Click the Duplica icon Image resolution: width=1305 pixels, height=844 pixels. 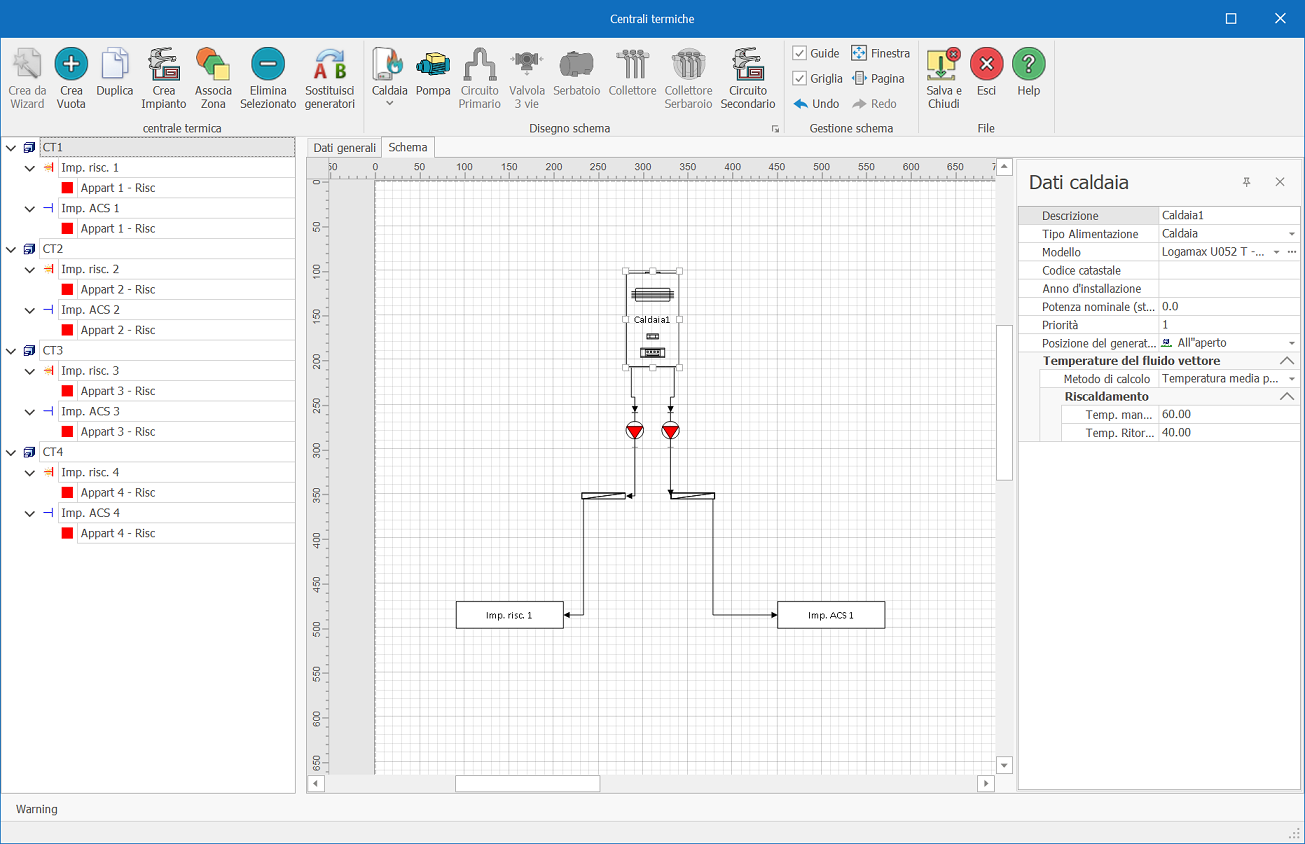[x=115, y=65]
